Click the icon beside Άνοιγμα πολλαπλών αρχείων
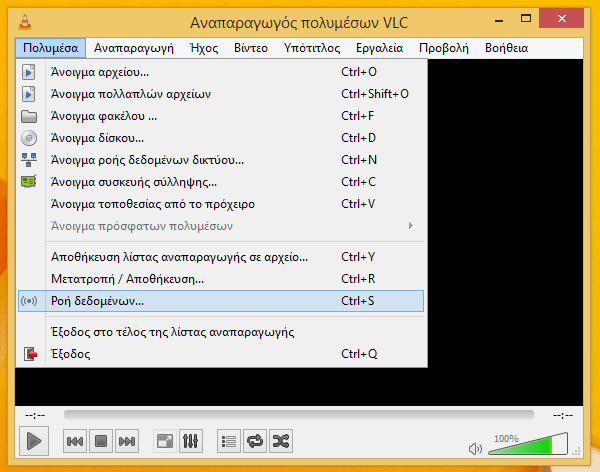 (29, 94)
